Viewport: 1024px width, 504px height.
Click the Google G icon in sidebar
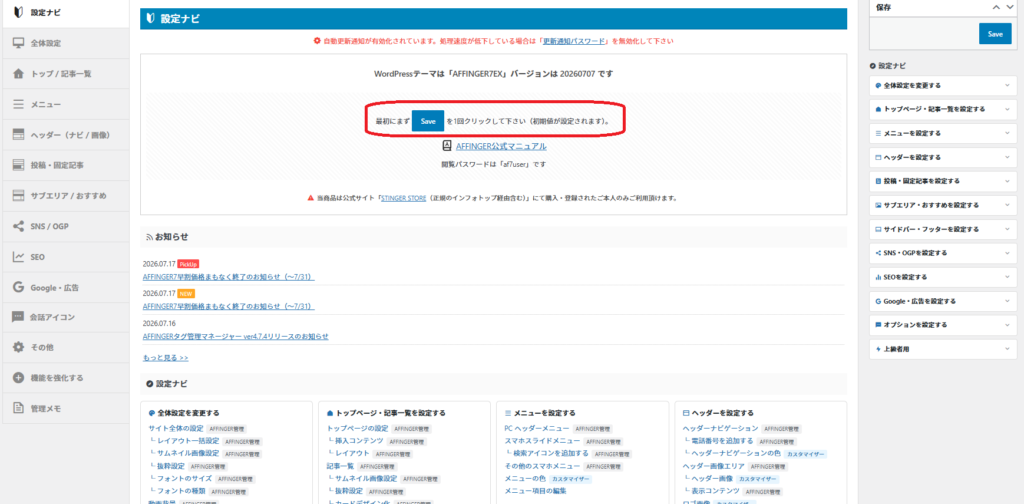tap(18, 287)
